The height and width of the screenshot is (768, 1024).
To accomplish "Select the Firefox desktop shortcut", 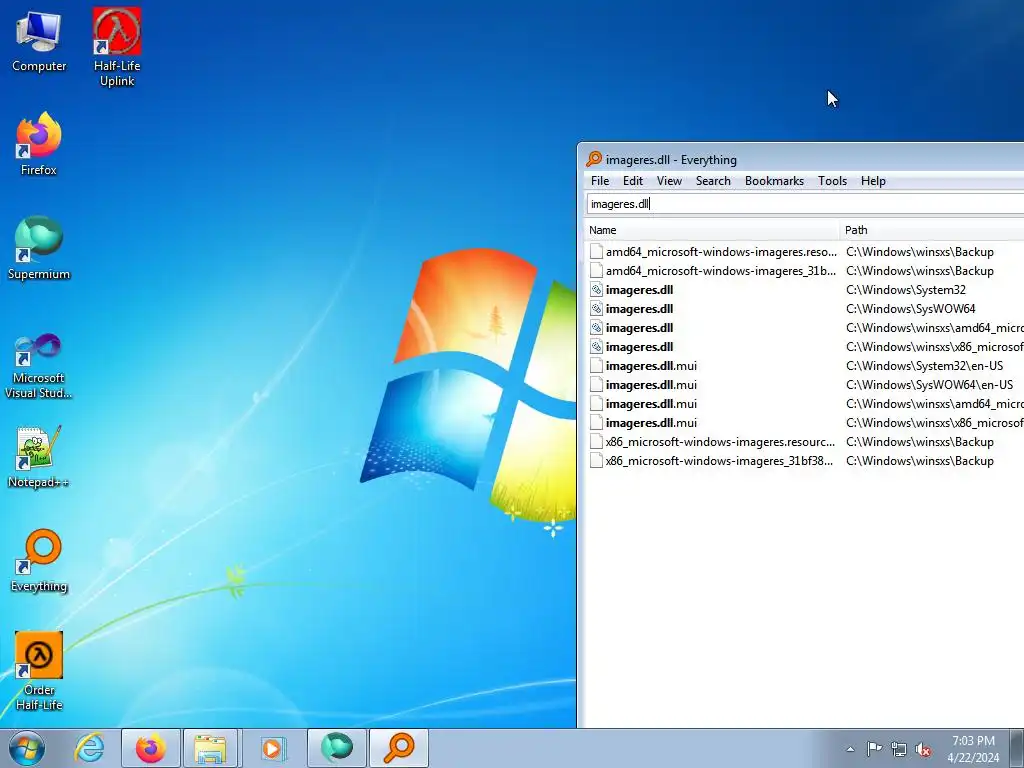I will tap(39, 144).
